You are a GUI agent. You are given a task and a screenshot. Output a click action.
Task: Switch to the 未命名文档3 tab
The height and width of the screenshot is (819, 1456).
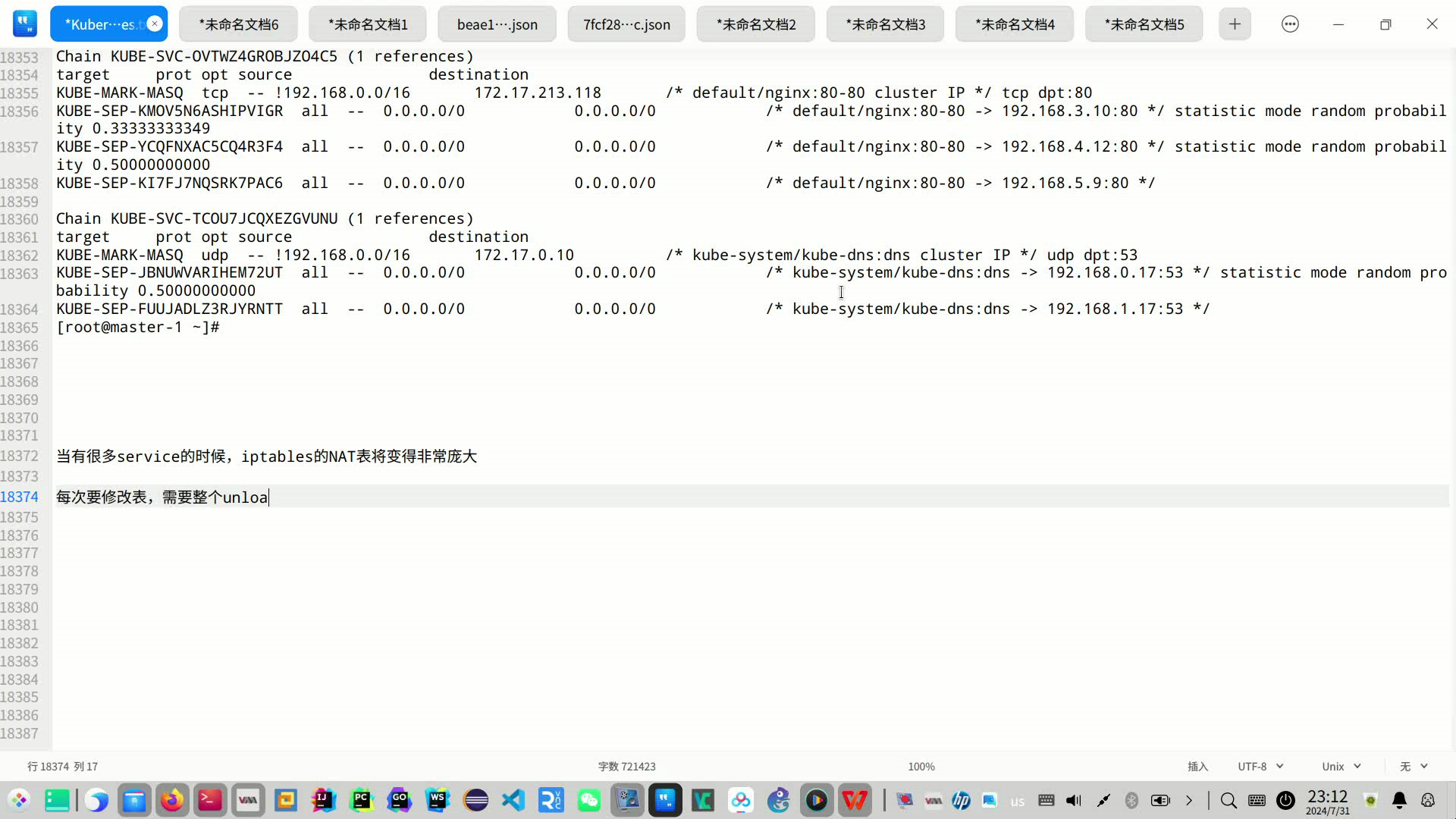(885, 24)
